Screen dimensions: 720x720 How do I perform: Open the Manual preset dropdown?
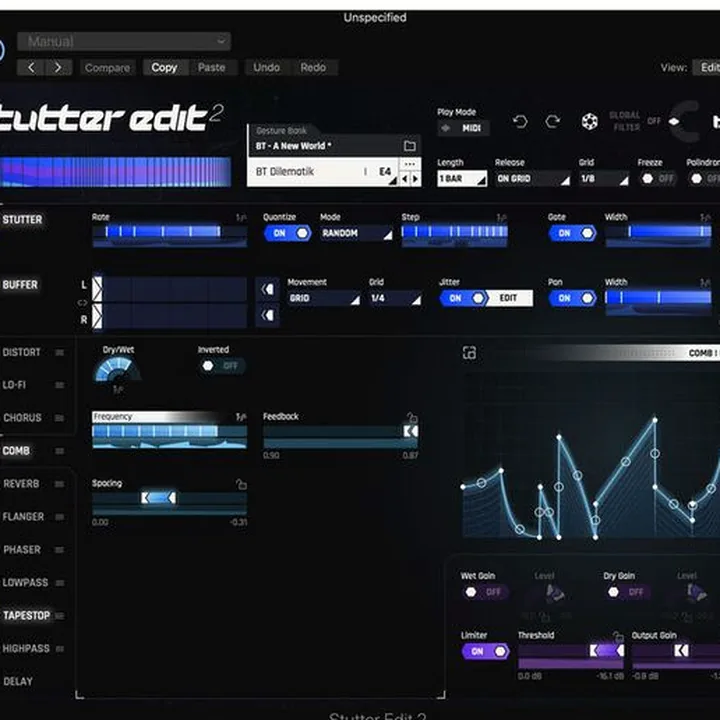[x=124, y=41]
